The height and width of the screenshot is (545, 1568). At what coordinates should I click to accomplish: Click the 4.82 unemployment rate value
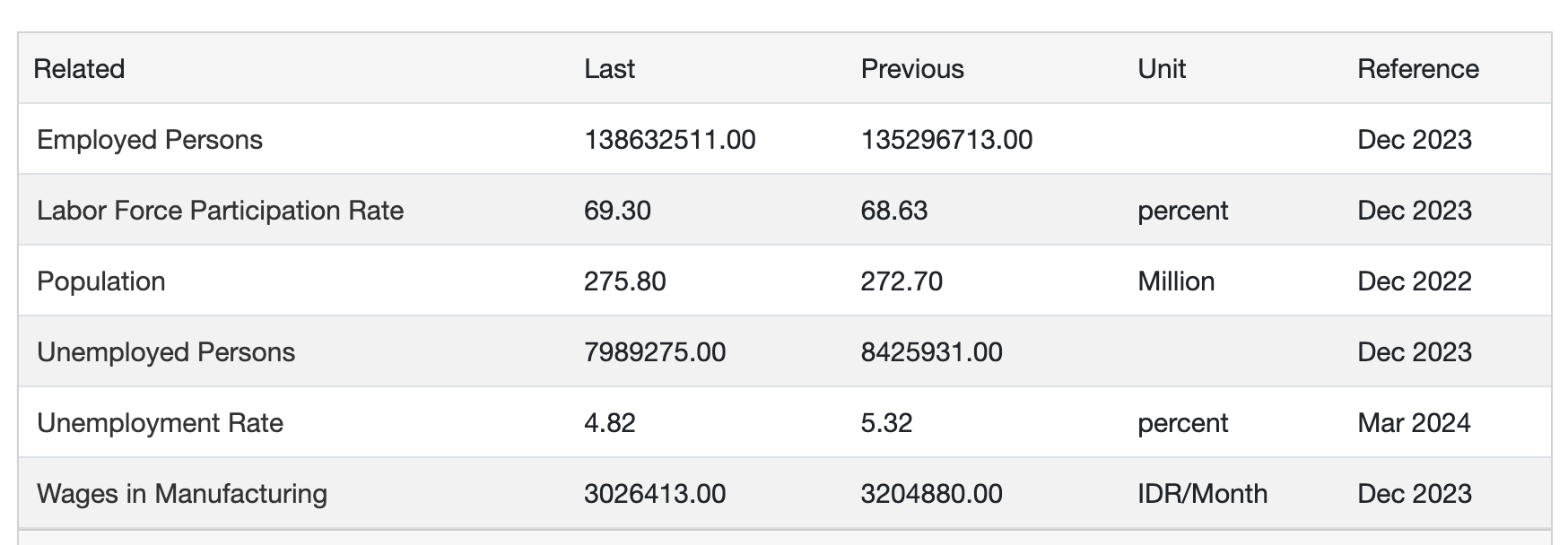click(x=610, y=423)
